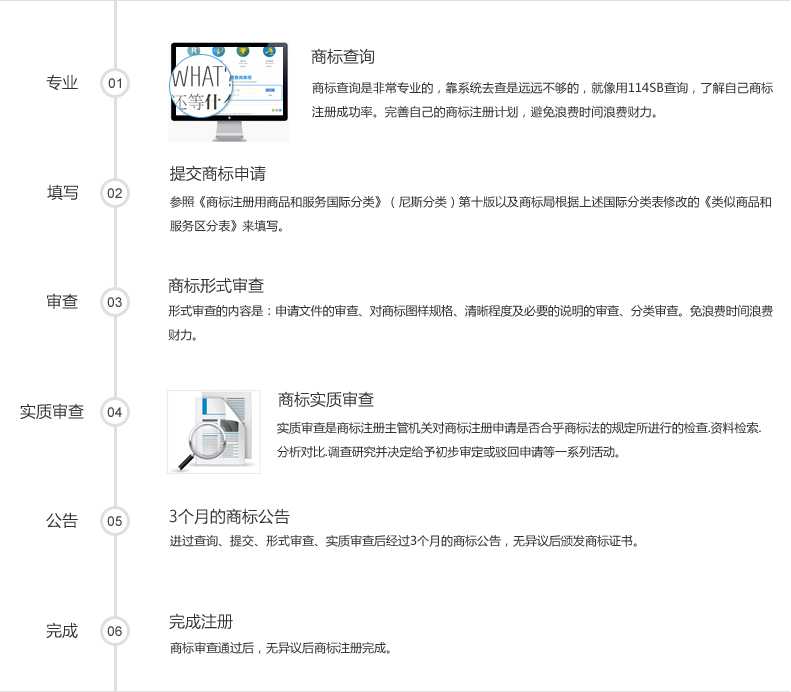Viewport: 791px width, 692px height.
Task: Click the 完成注册 heading
Action: tap(201, 621)
